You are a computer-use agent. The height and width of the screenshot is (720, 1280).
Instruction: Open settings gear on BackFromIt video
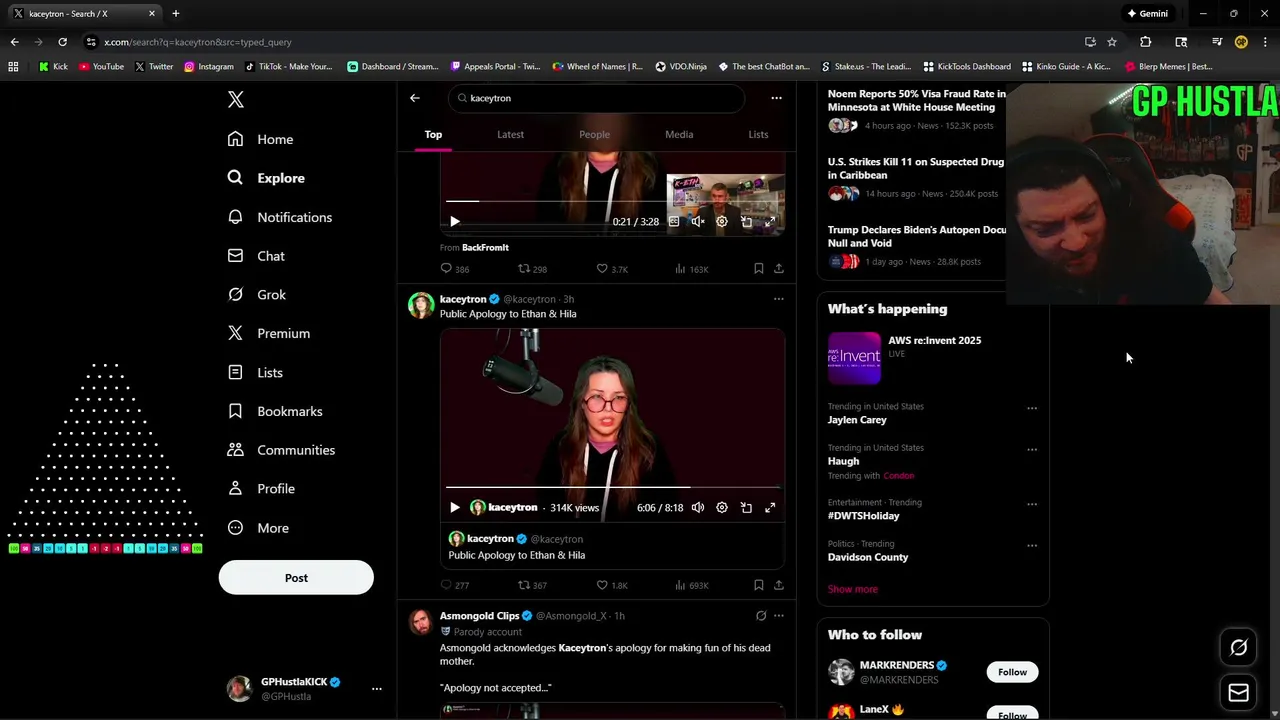click(x=722, y=222)
